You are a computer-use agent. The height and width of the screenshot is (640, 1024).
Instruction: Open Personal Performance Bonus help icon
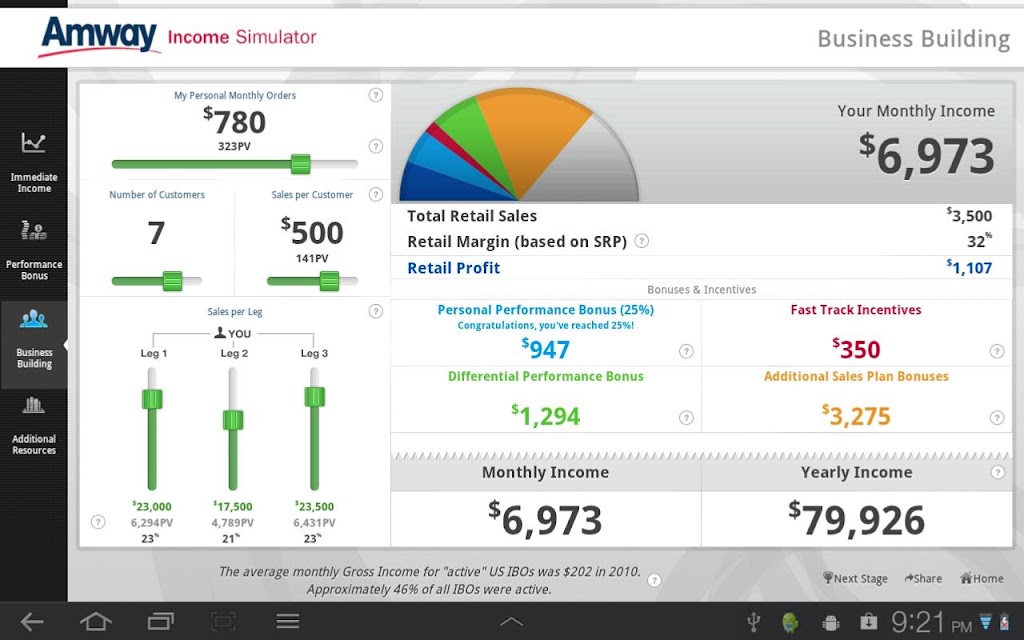click(686, 351)
